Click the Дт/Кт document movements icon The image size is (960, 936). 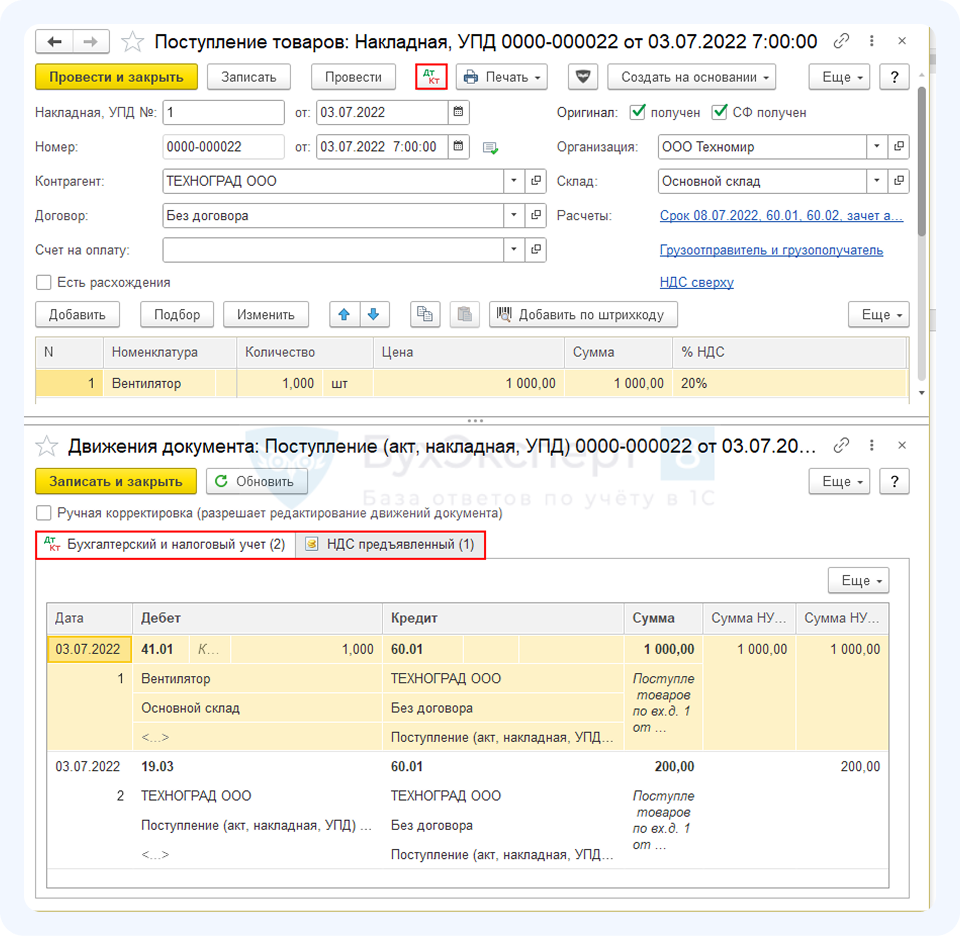coord(431,77)
